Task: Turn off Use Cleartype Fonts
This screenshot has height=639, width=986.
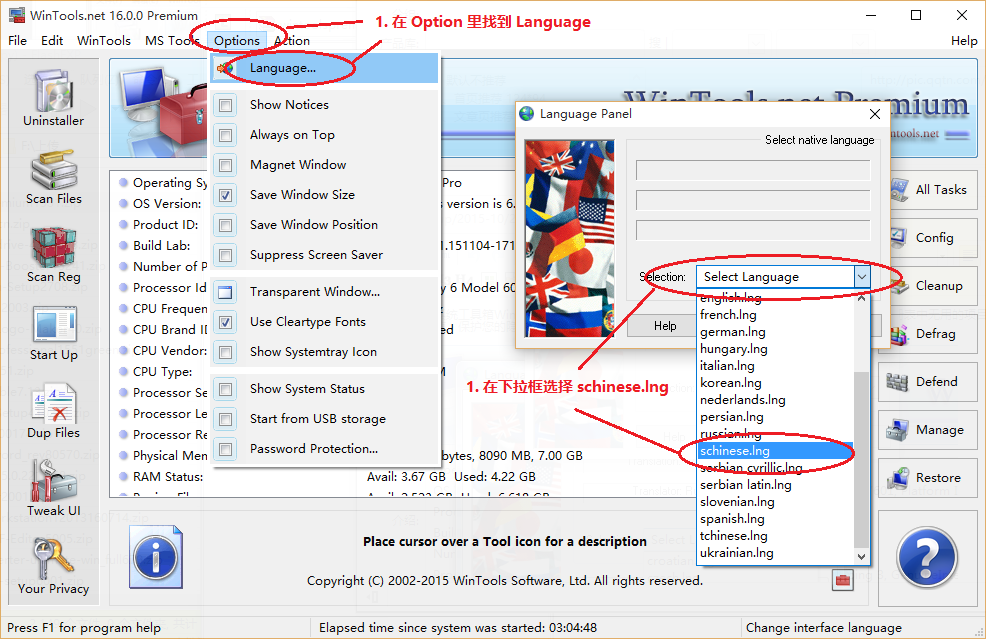Action: (x=226, y=322)
